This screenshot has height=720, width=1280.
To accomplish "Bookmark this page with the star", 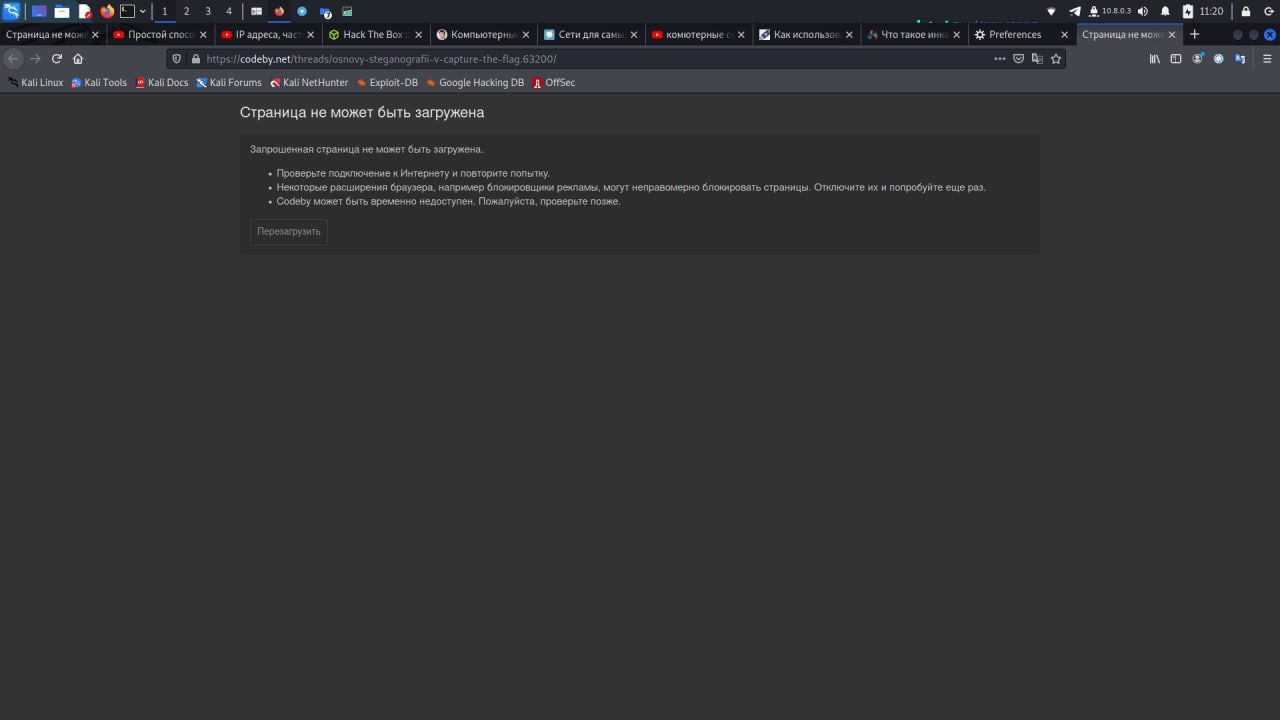I will point(1055,59).
